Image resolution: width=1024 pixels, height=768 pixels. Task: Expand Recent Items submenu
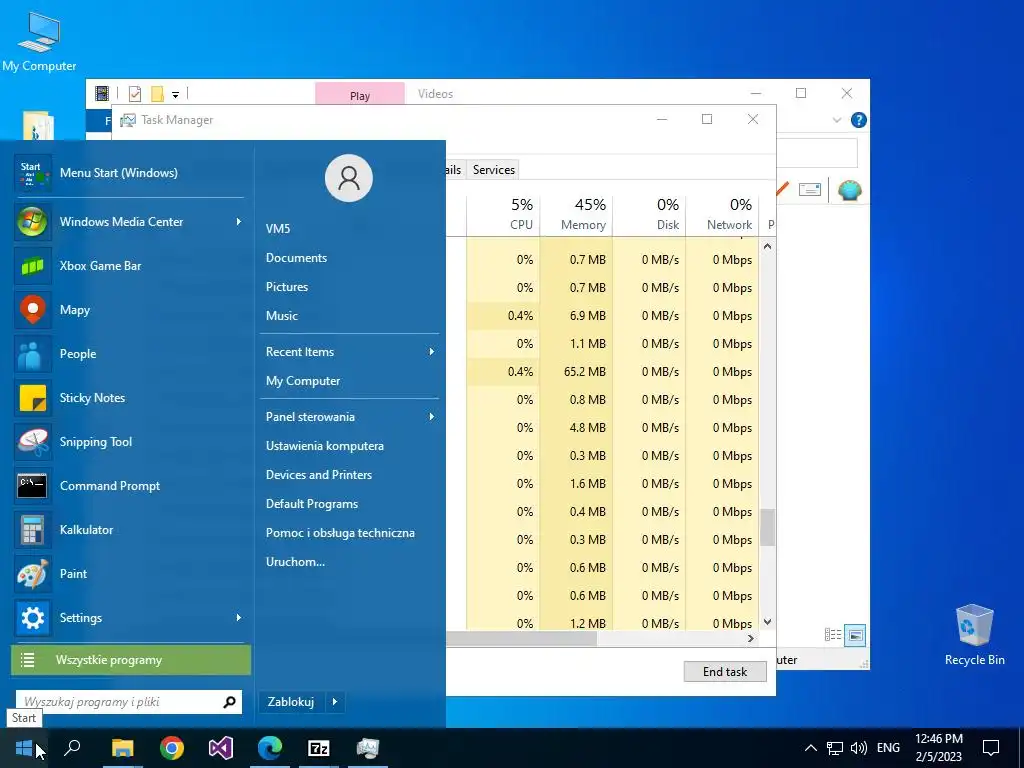pyautogui.click(x=432, y=352)
